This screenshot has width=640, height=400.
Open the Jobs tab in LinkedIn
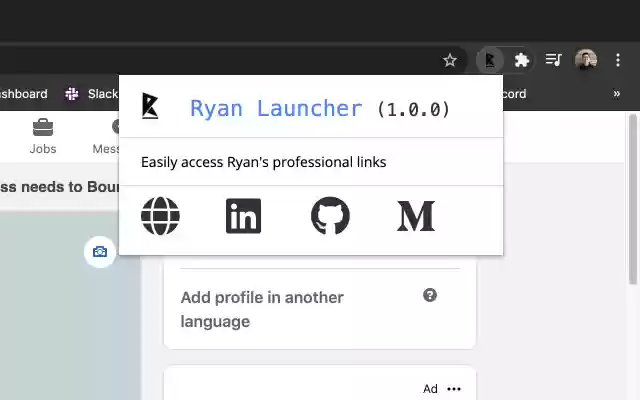(43, 136)
